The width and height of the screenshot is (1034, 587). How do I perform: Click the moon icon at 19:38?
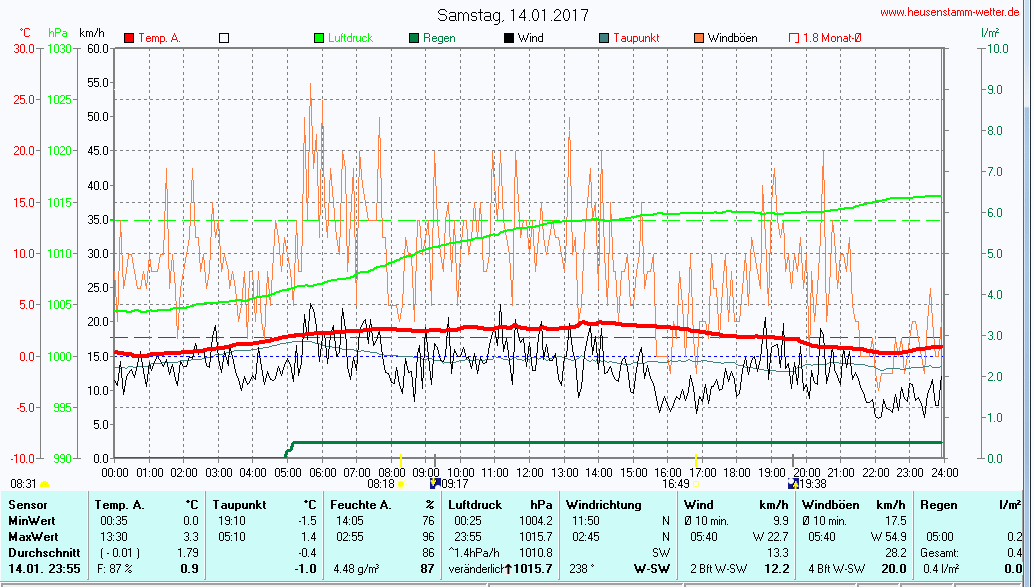(x=794, y=483)
